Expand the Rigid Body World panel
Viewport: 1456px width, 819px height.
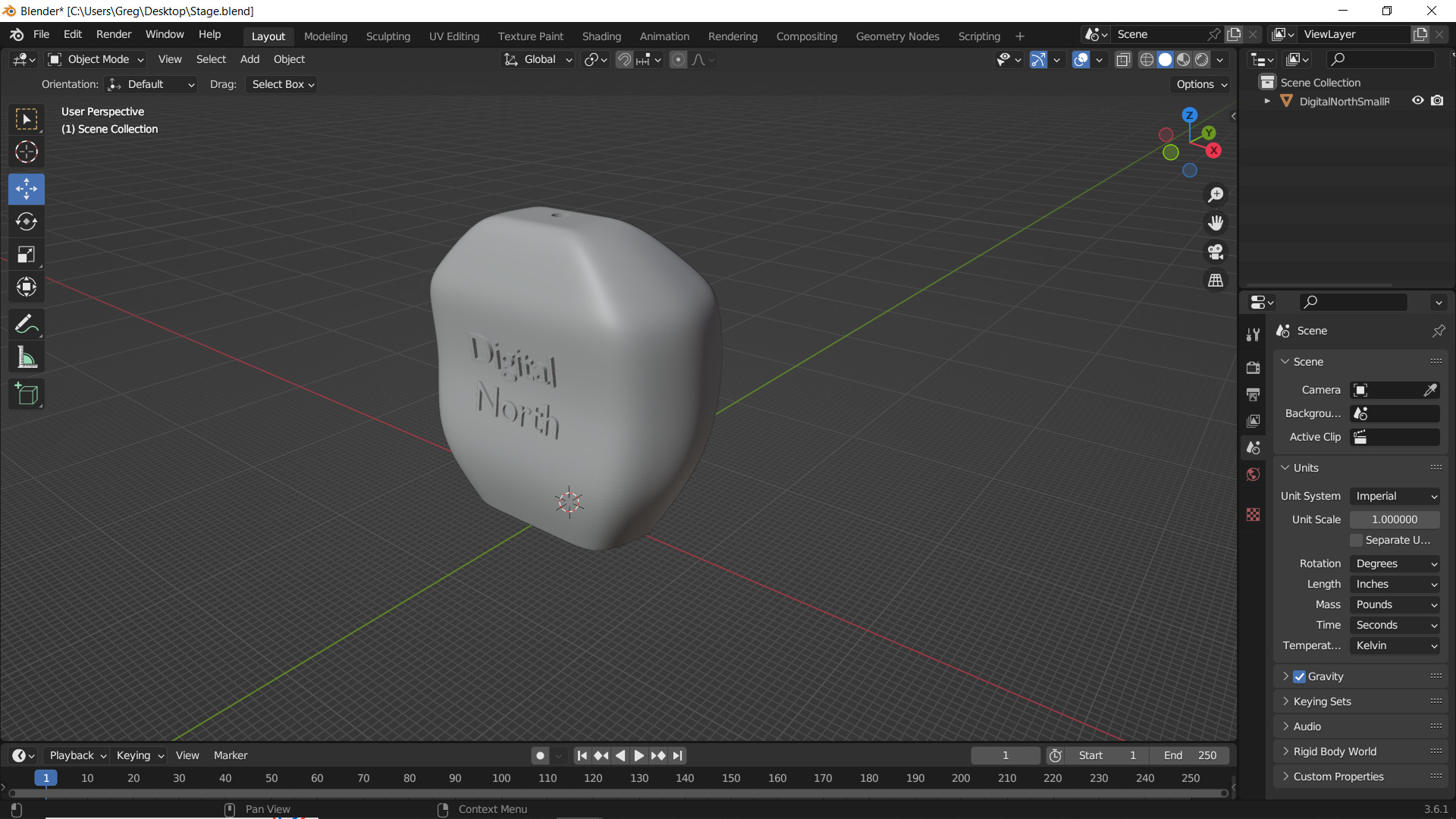(x=1334, y=752)
